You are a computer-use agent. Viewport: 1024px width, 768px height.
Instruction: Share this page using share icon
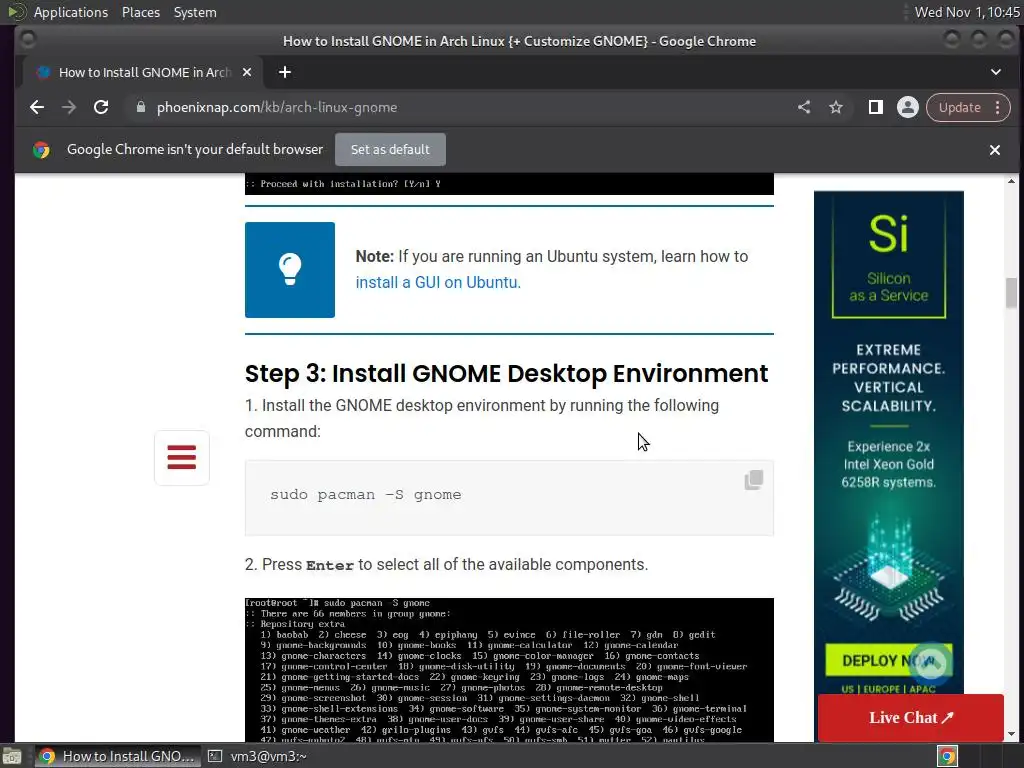tap(804, 107)
